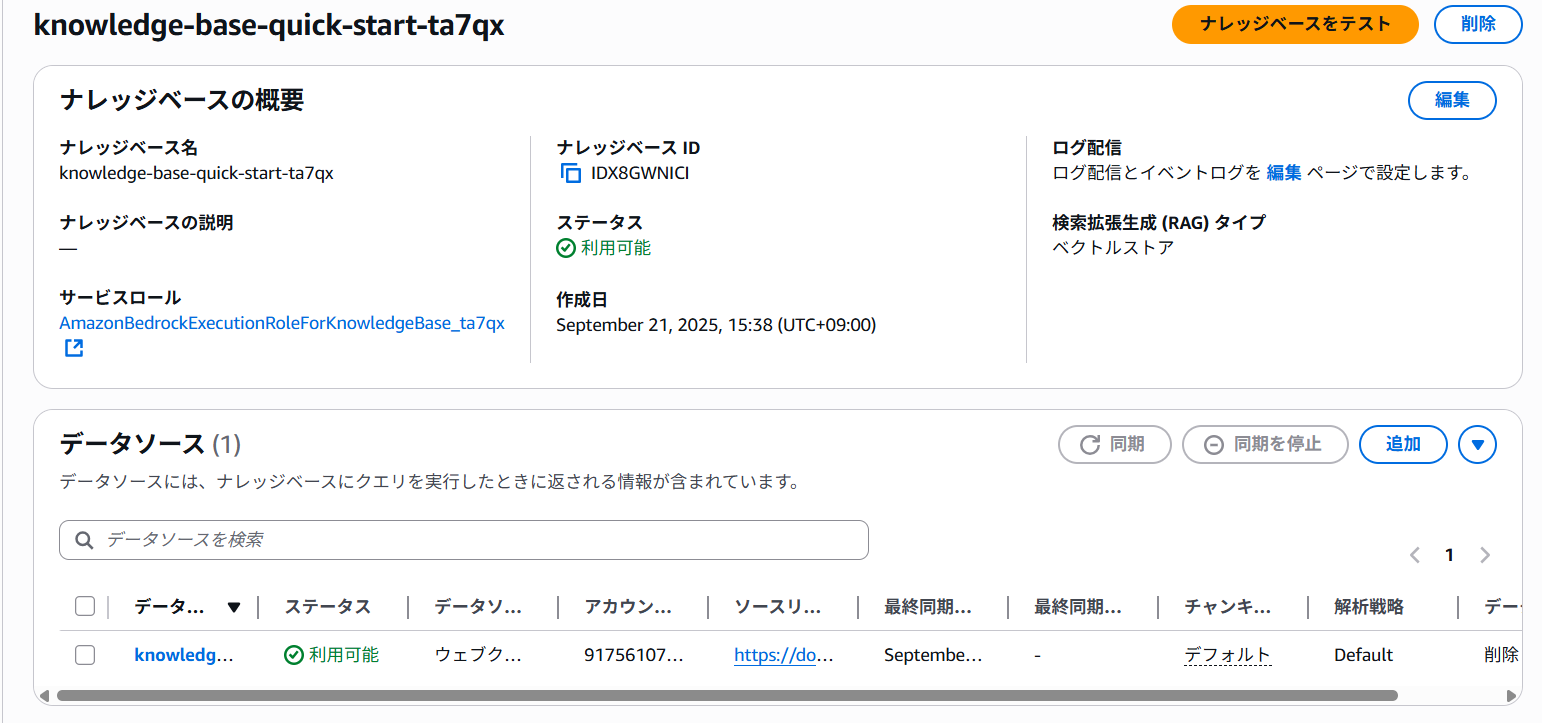
Task: Click the 同期を停止 button
Action: (x=1265, y=445)
